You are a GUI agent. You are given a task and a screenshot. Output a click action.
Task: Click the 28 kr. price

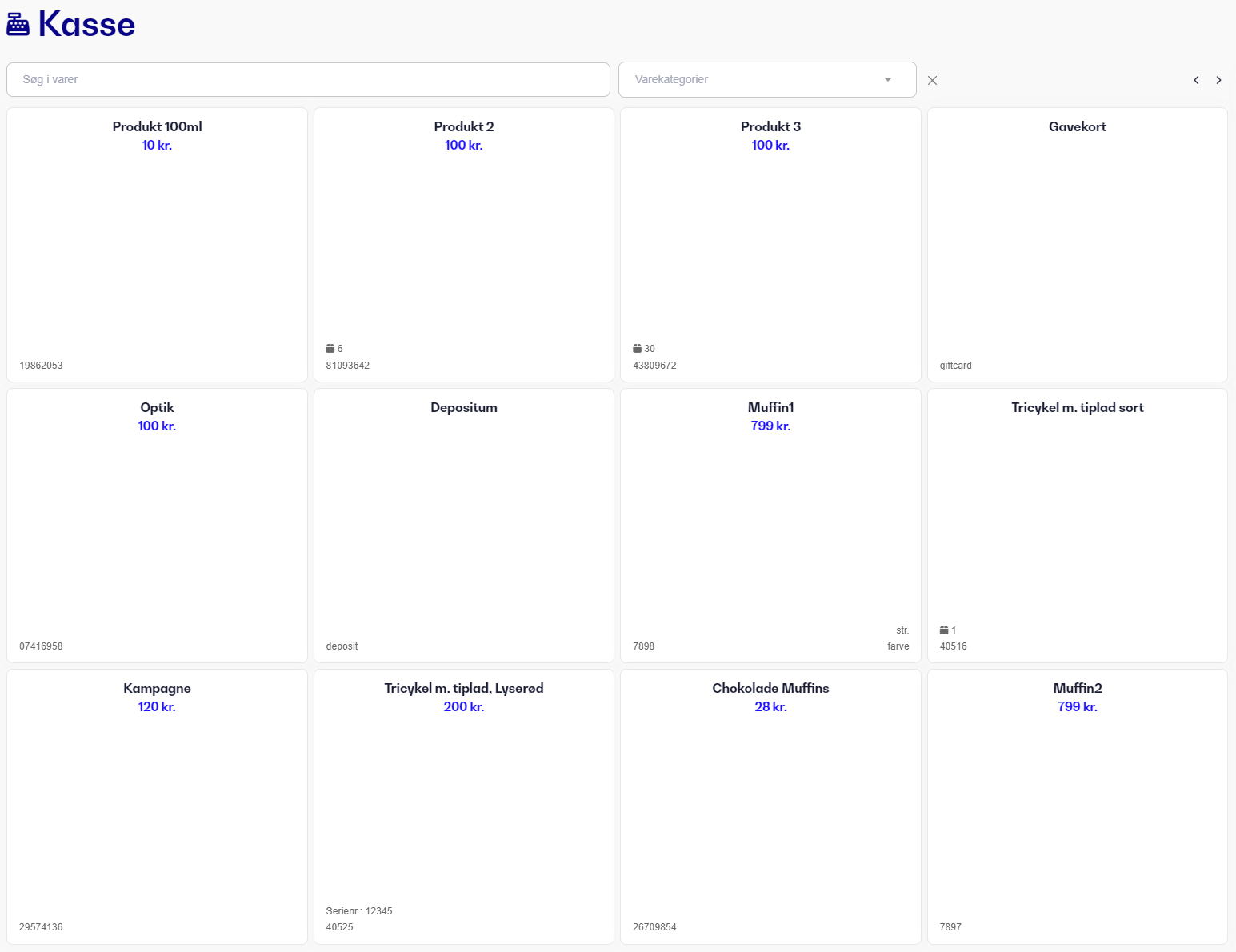(x=770, y=706)
